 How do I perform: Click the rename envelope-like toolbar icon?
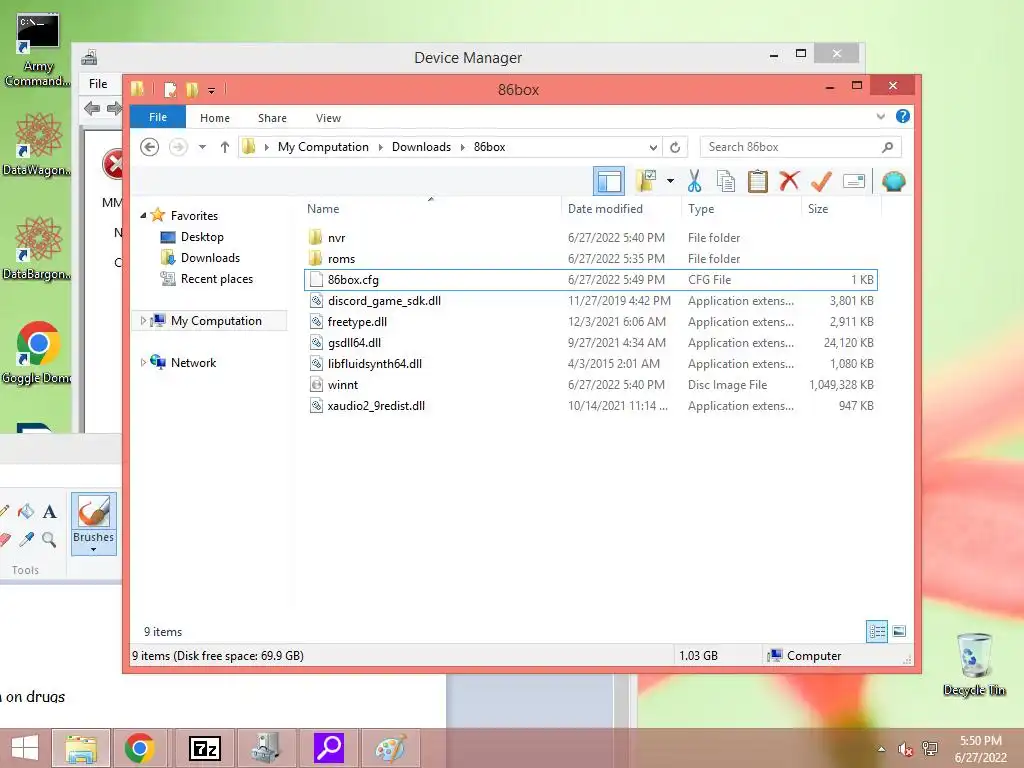(x=854, y=181)
